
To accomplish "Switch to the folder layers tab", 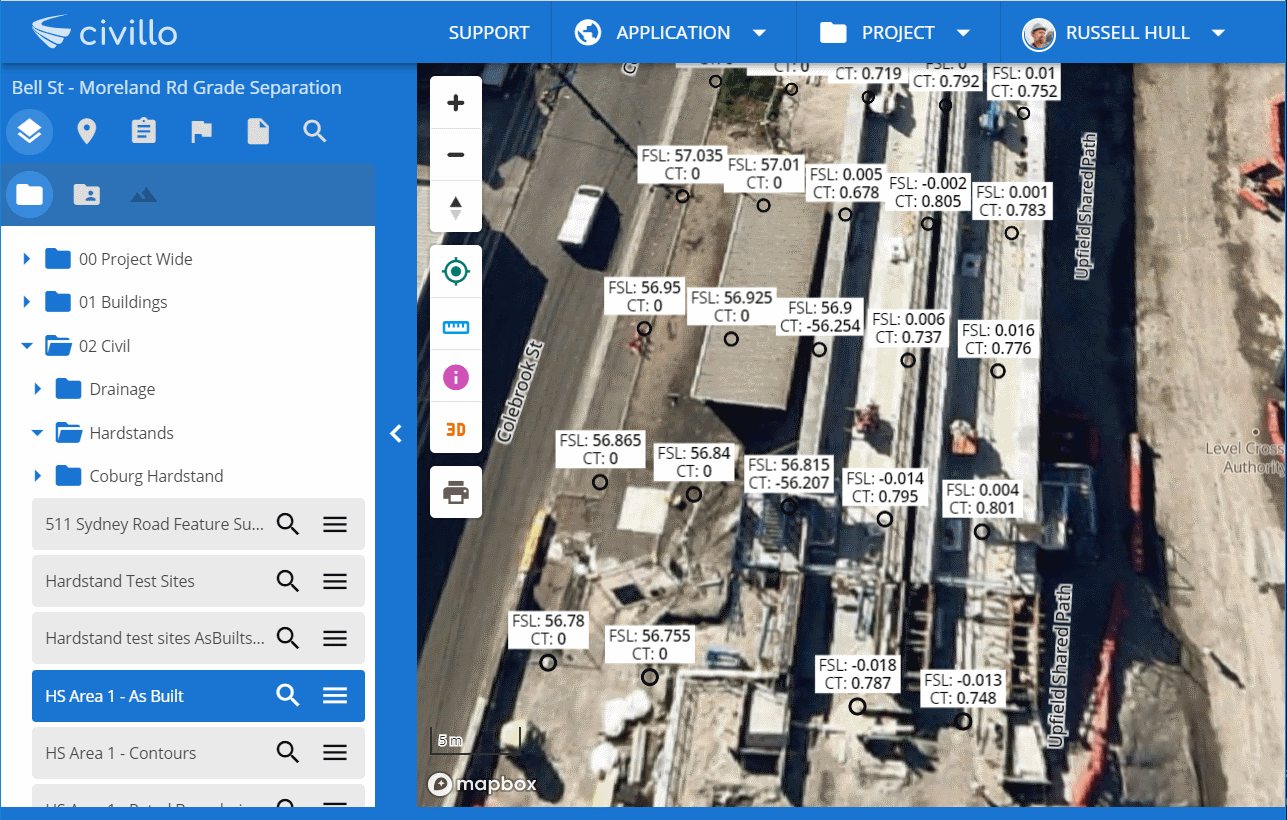I will pos(29,194).
